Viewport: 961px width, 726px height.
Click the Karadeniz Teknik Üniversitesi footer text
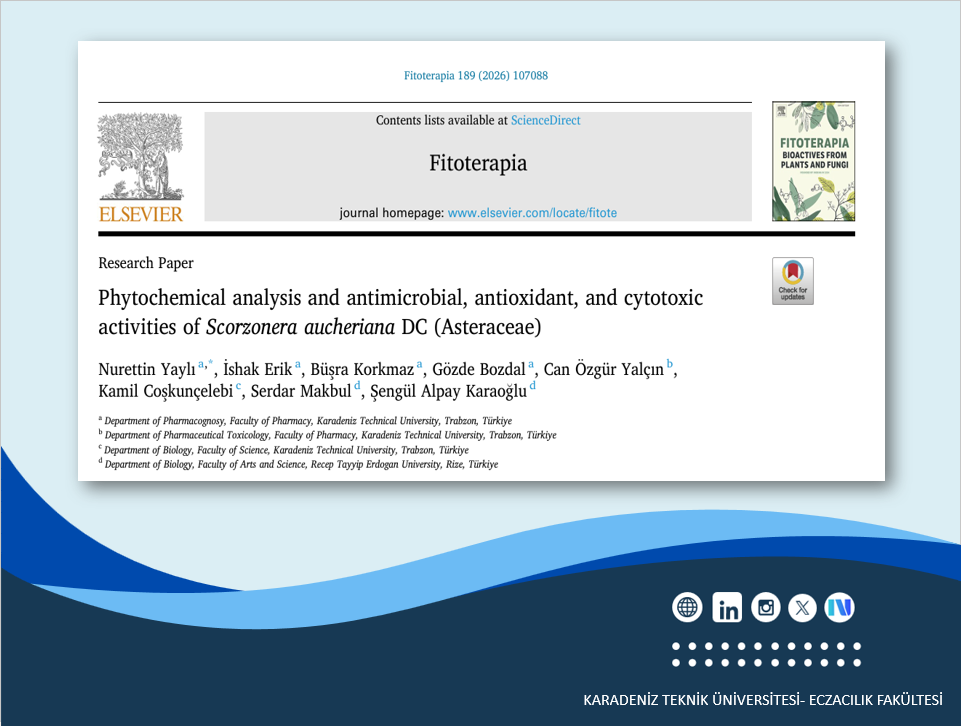tap(763, 698)
